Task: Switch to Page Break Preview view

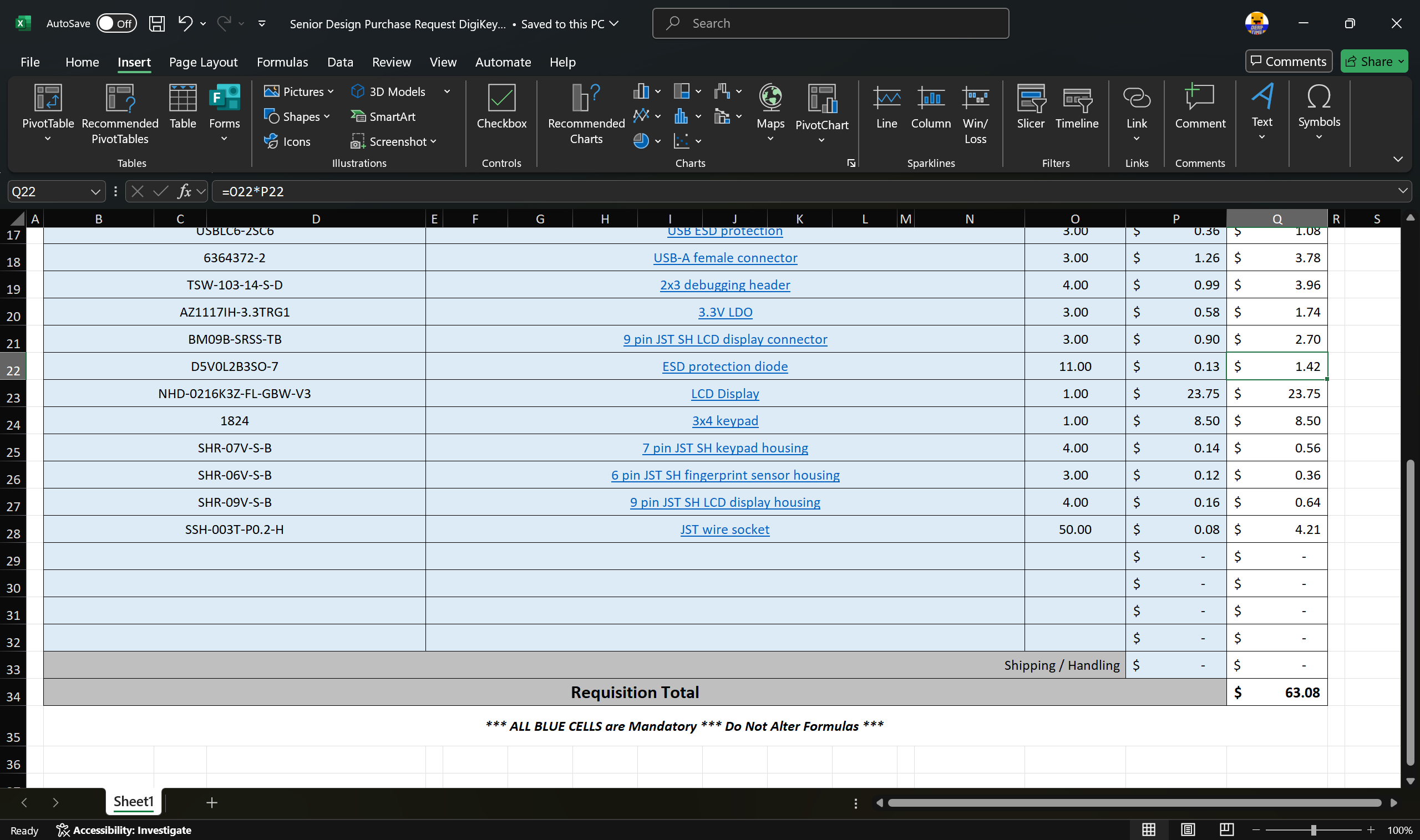Action: coord(1226,830)
